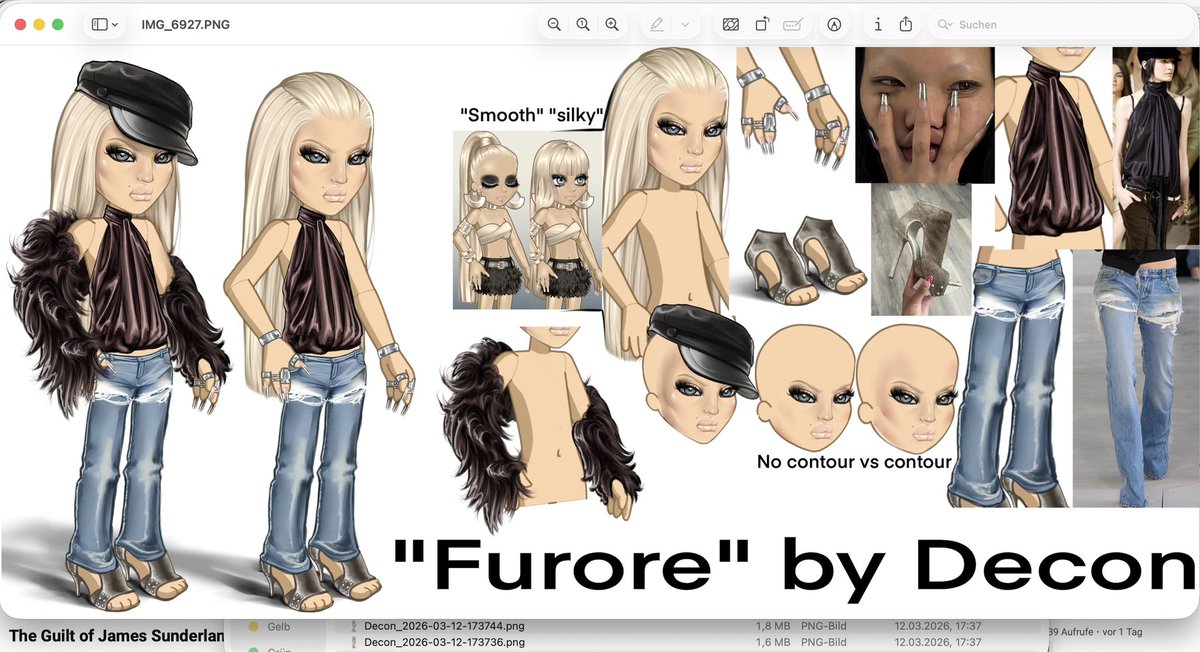1200x652 pixels.
Task: Open the info inspector
Action: tap(878, 24)
